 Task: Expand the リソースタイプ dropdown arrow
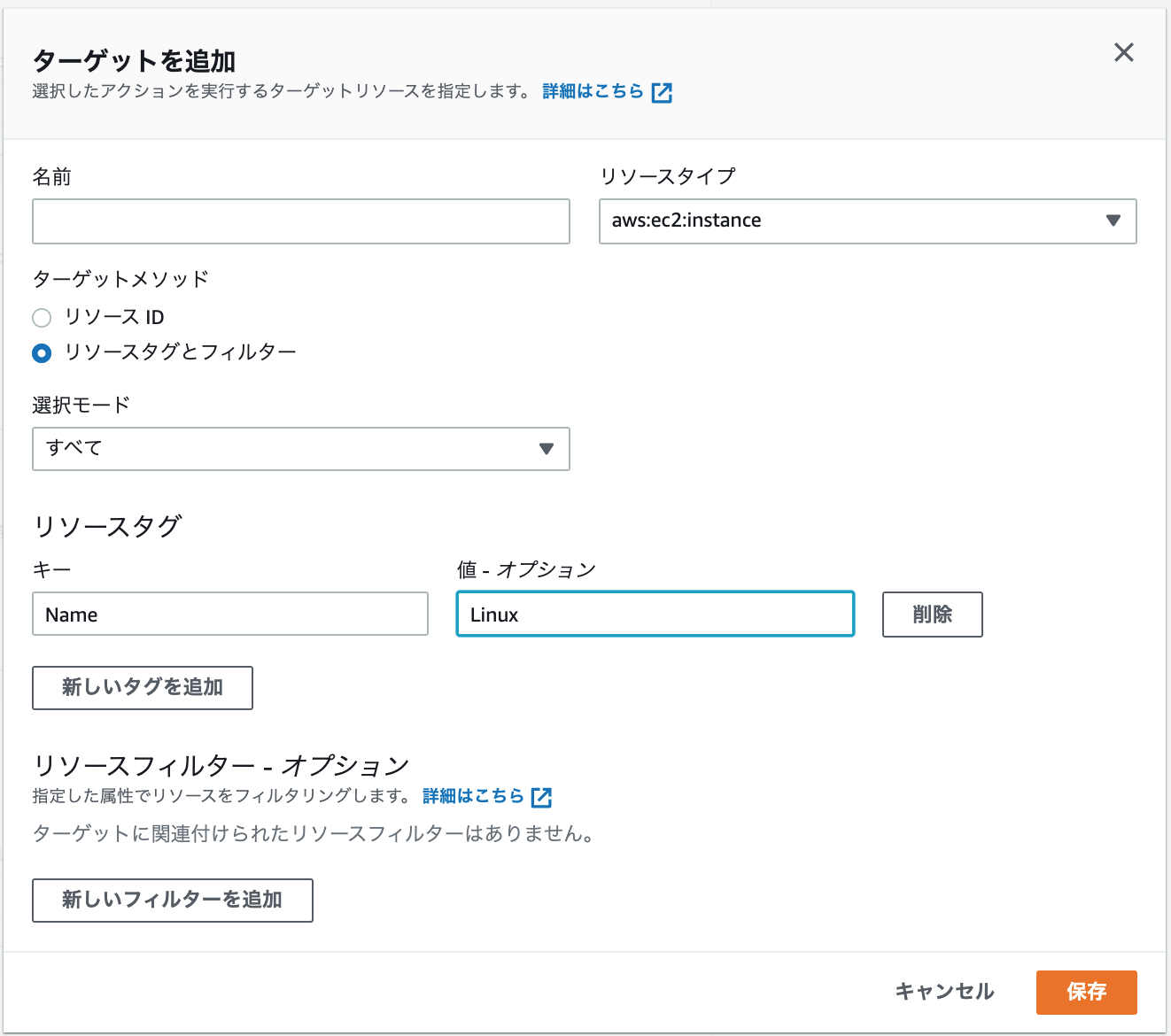pyautogui.click(x=1113, y=220)
